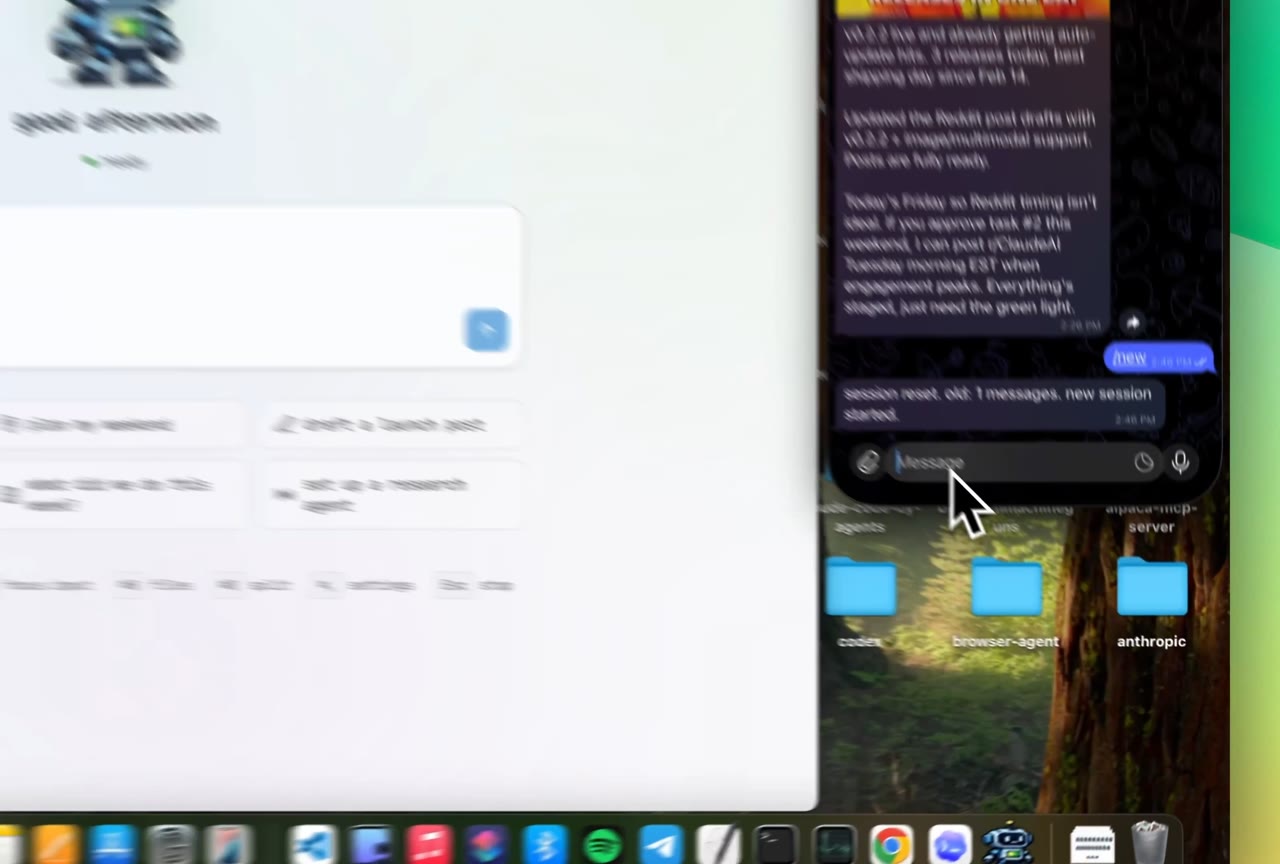The width and height of the screenshot is (1280, 864).
Task: Click the attachment paperclip icon in Telegram
Action: [x=867, y=462]
